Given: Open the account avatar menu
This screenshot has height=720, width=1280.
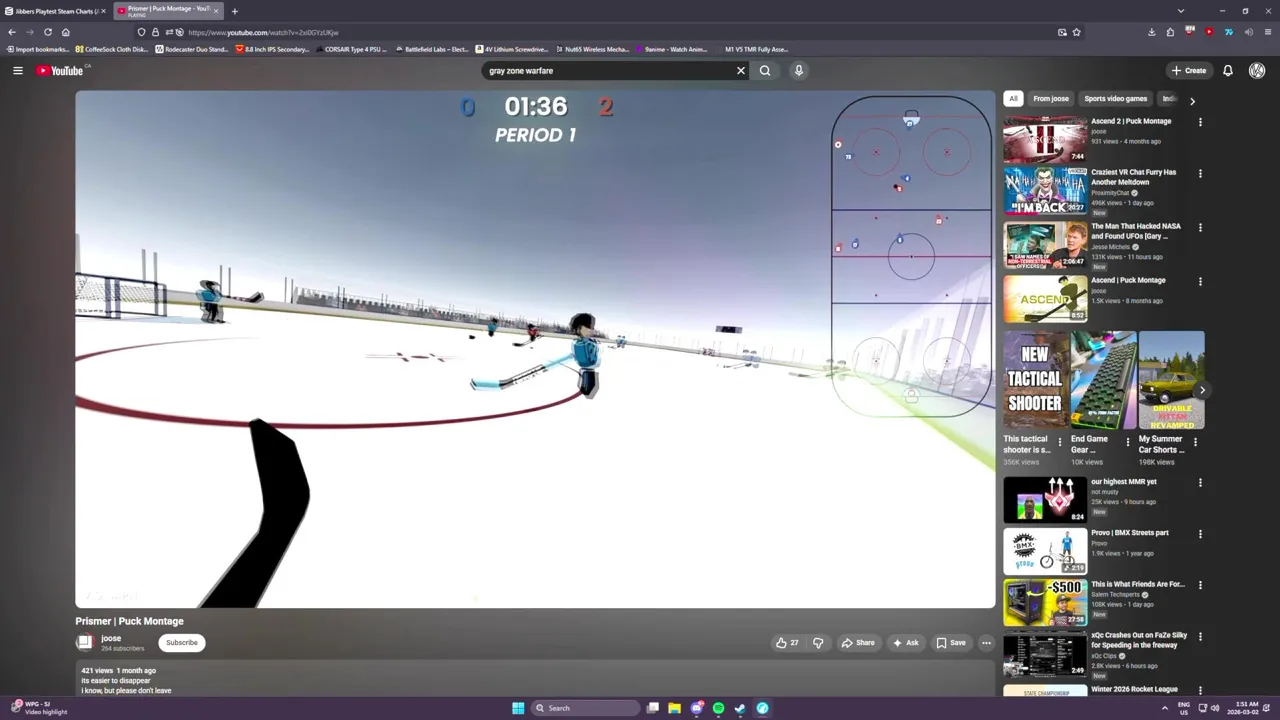Looking at the screenshot, I should 1257,71.
